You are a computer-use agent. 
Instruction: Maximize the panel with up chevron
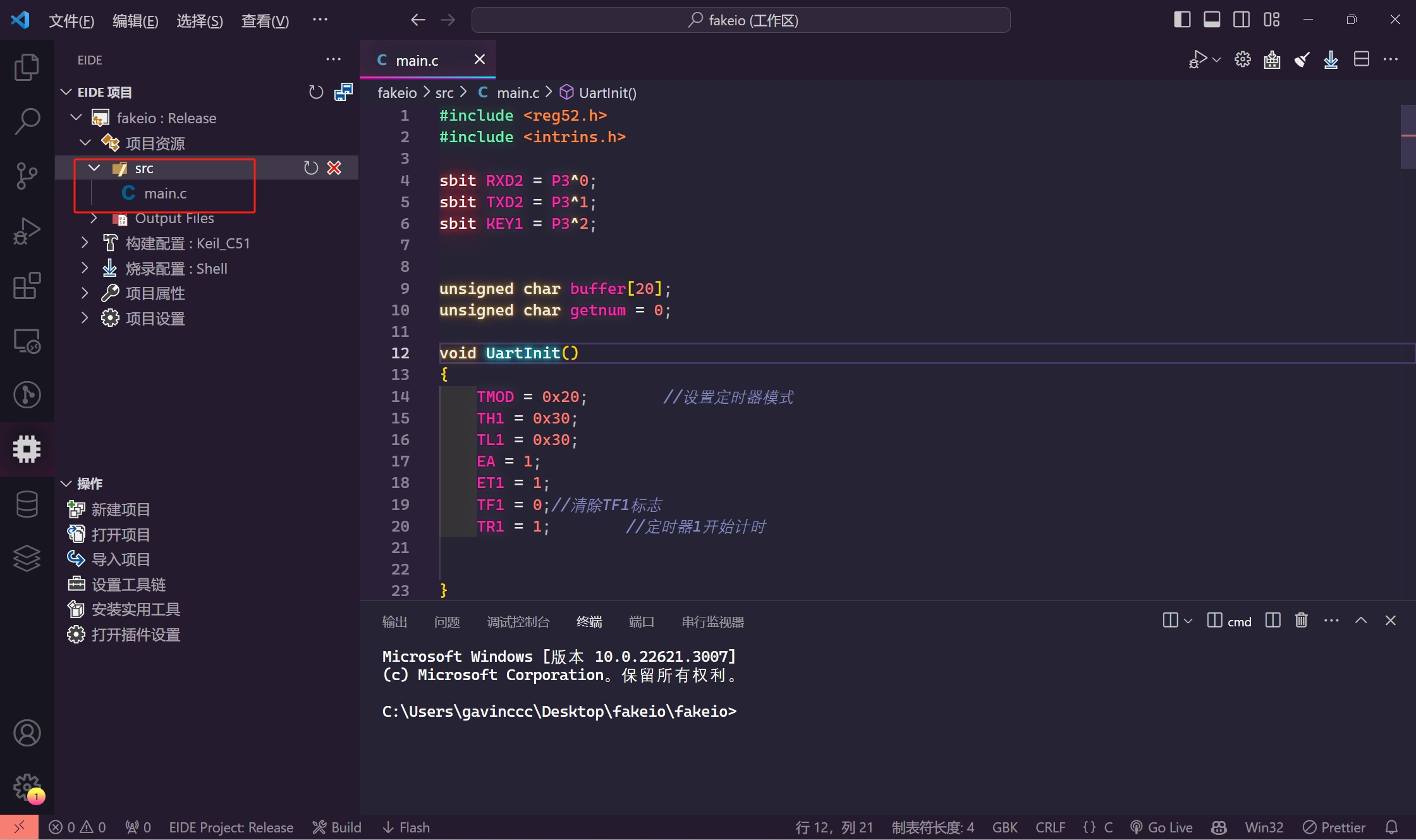click(1361, 620)
